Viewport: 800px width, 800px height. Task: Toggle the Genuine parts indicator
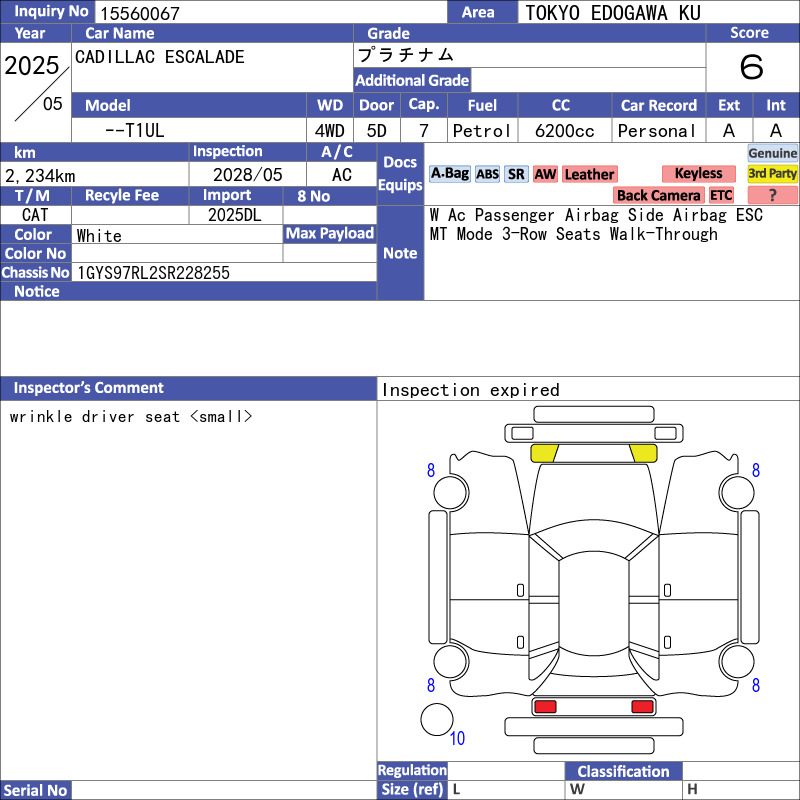tap(772, 153)
